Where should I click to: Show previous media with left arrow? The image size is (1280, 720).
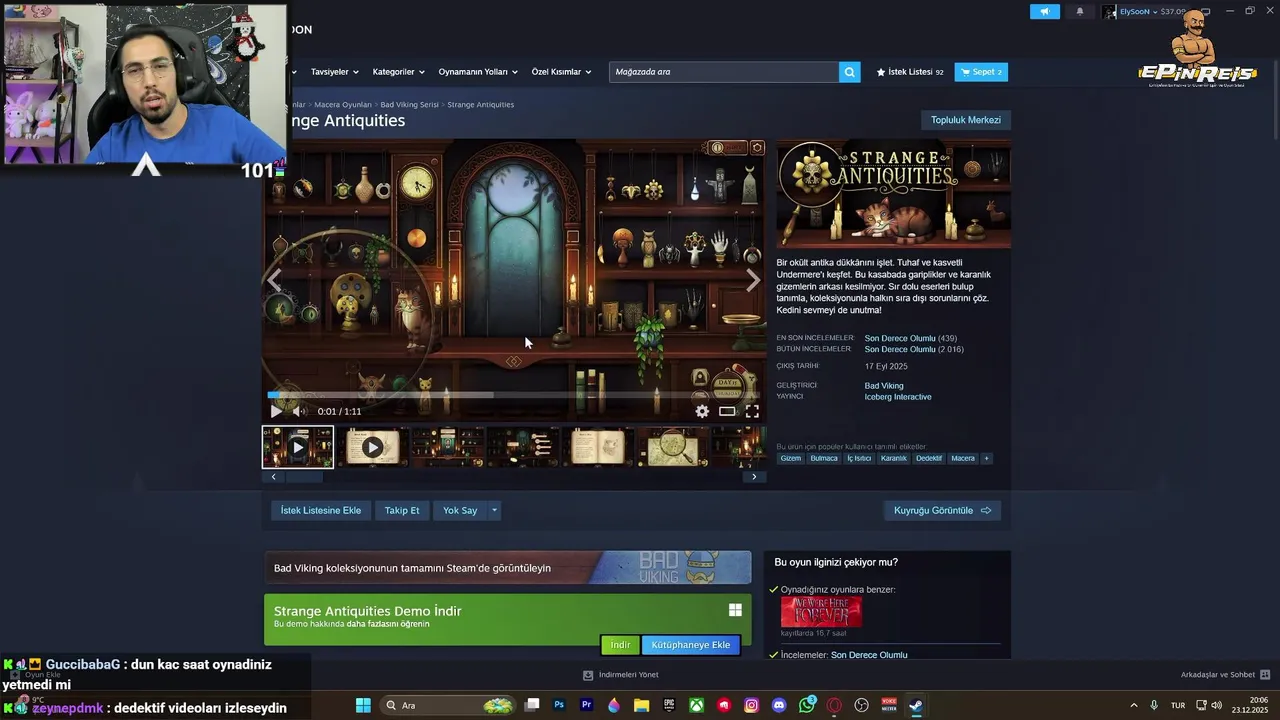pyautogui.click(x=274, y=280)
